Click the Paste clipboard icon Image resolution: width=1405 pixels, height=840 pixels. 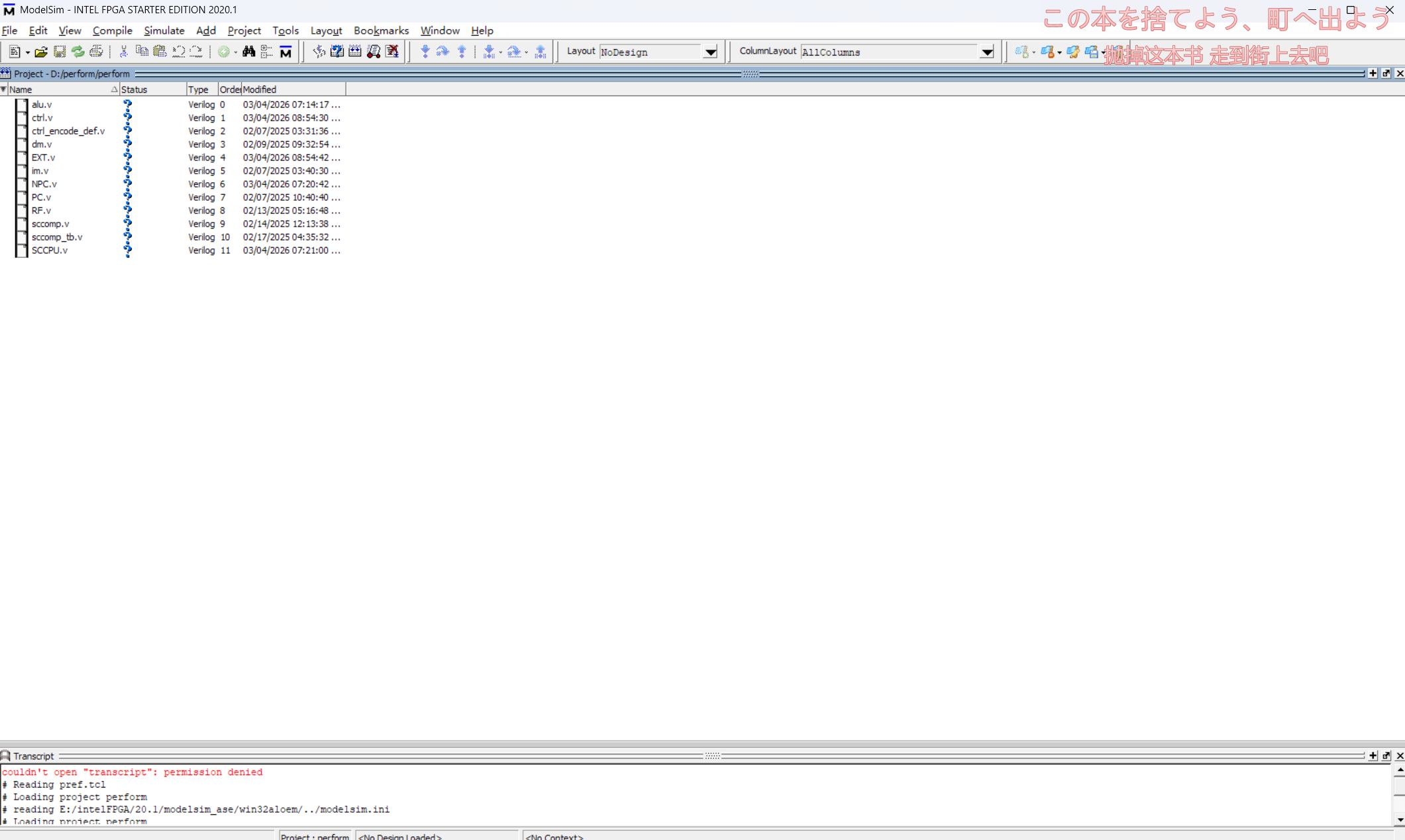(x=160, y=52)
